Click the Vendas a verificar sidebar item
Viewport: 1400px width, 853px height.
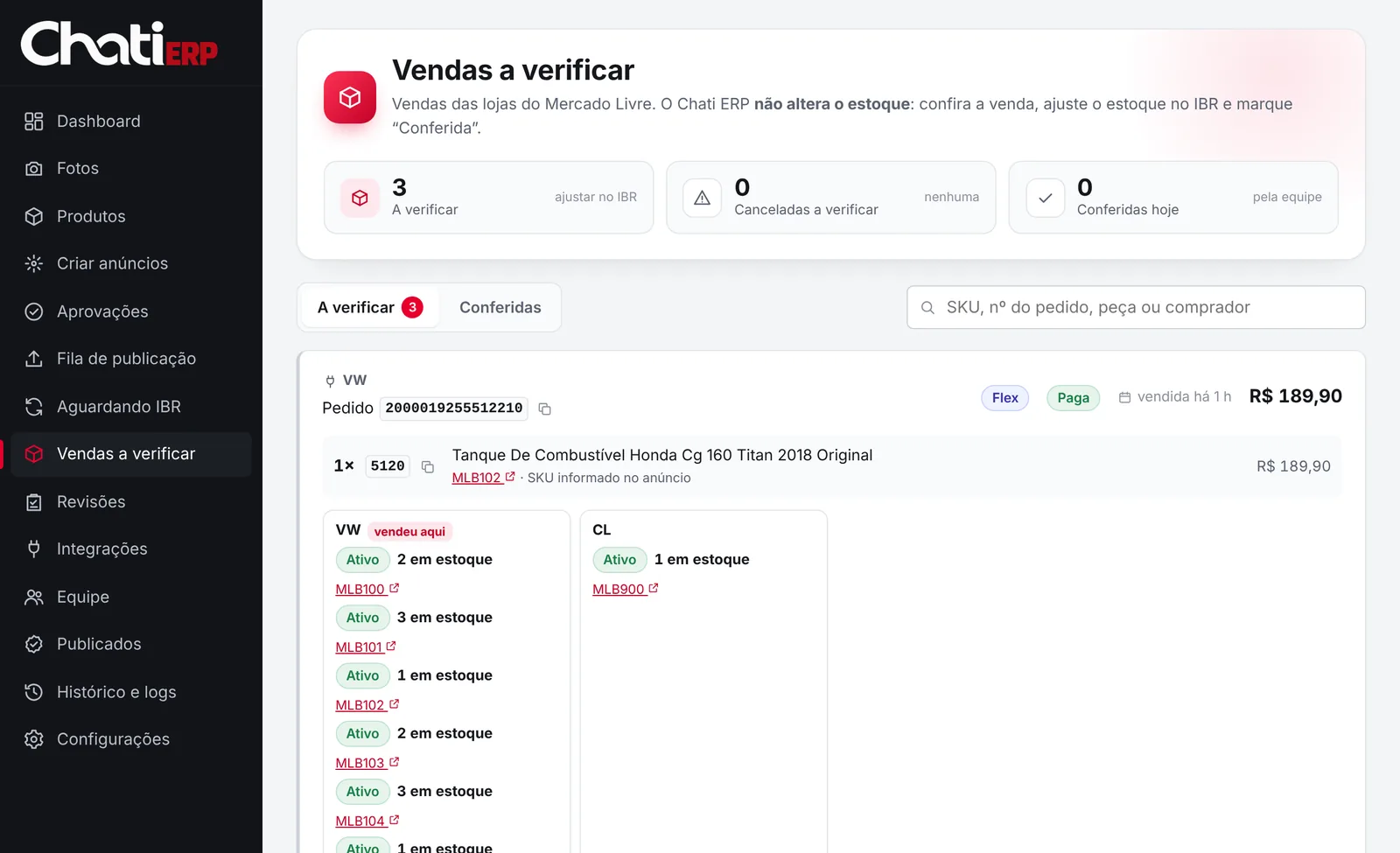point(131,454)
